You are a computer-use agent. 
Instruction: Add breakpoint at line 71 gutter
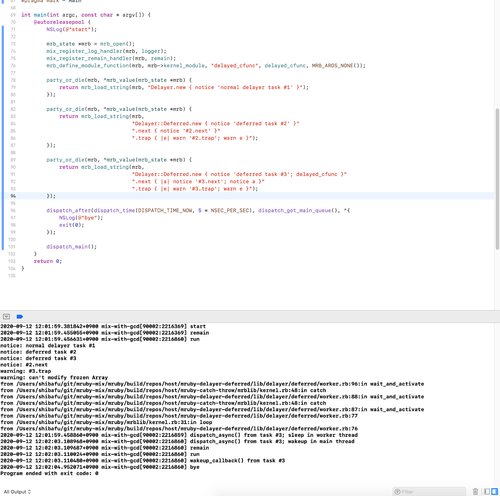13,29
